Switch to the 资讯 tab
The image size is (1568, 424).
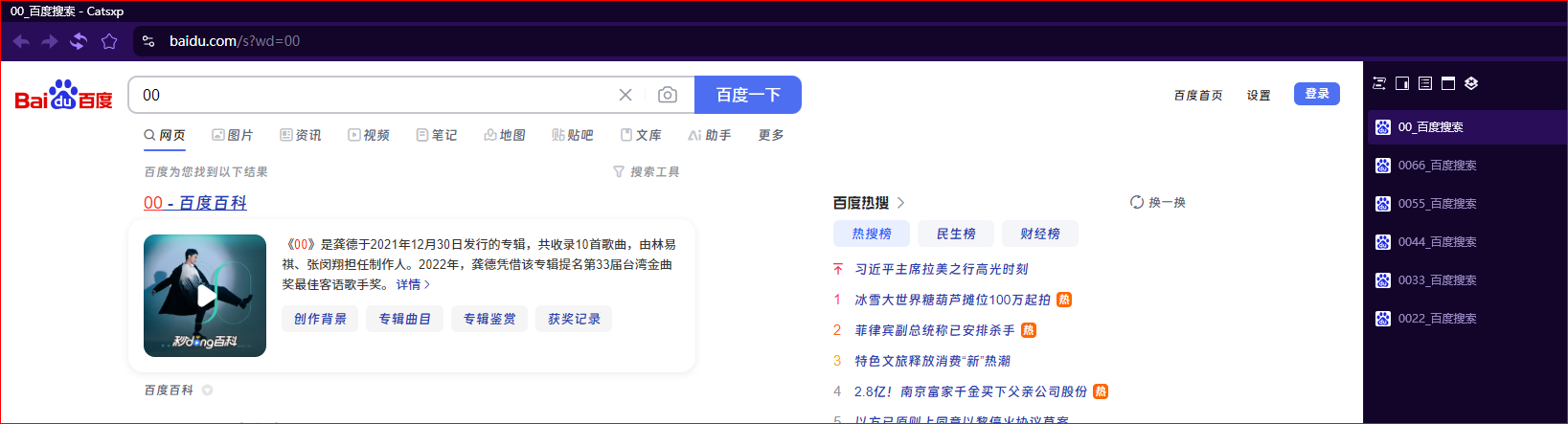pyautogui.click(x=301, y=135)
